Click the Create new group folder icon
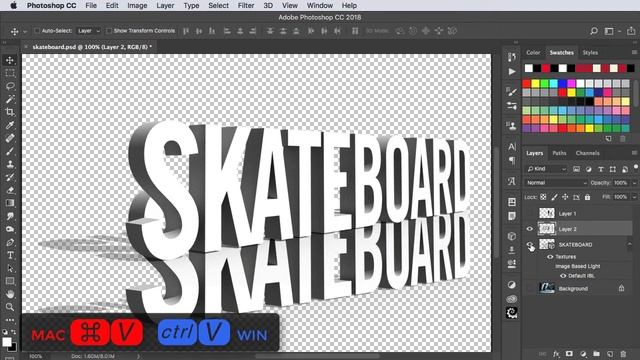This screenshot has height=360, width=640. (596, 354)
